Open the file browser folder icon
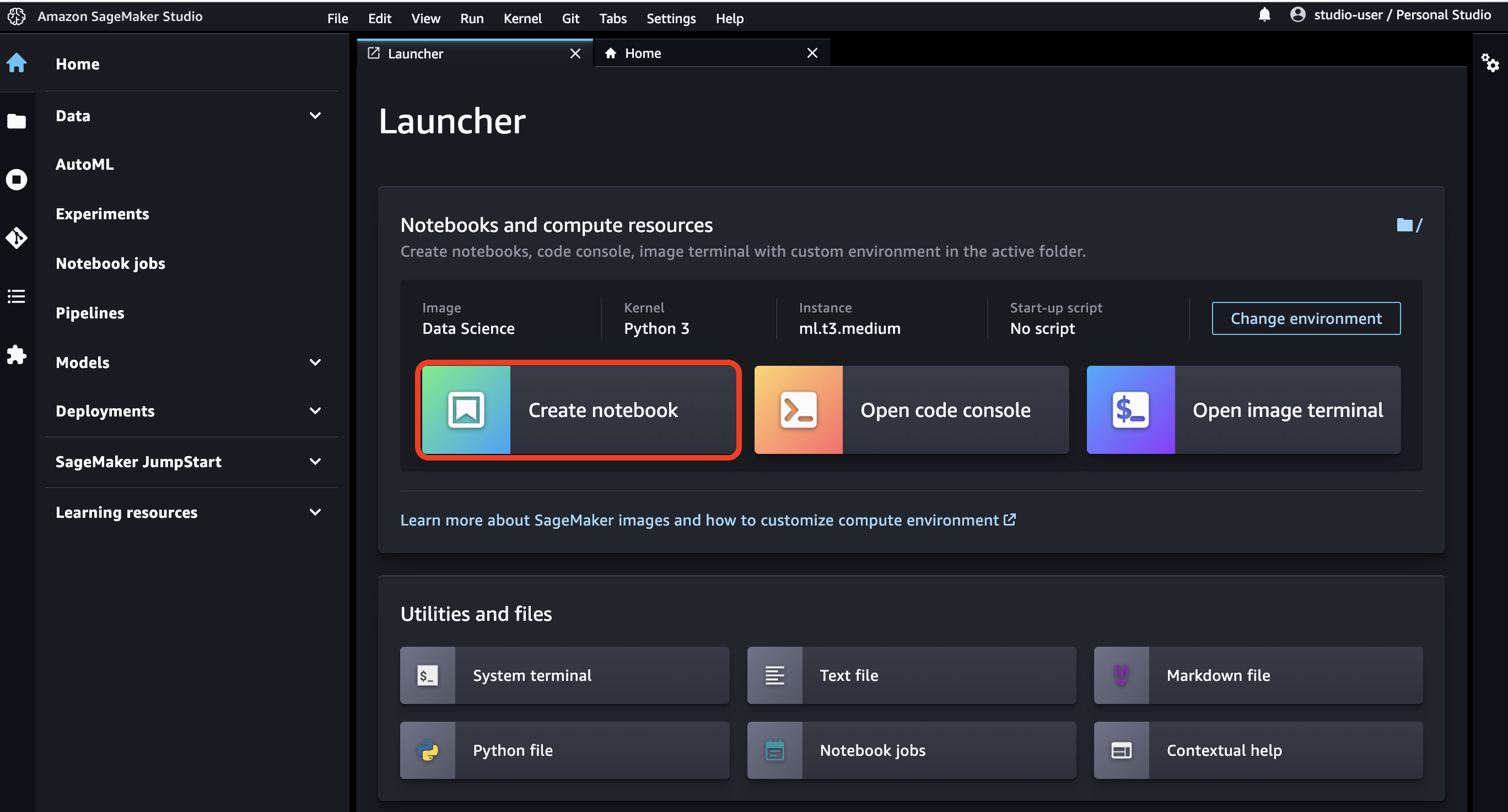 click(x=17, y=121)
